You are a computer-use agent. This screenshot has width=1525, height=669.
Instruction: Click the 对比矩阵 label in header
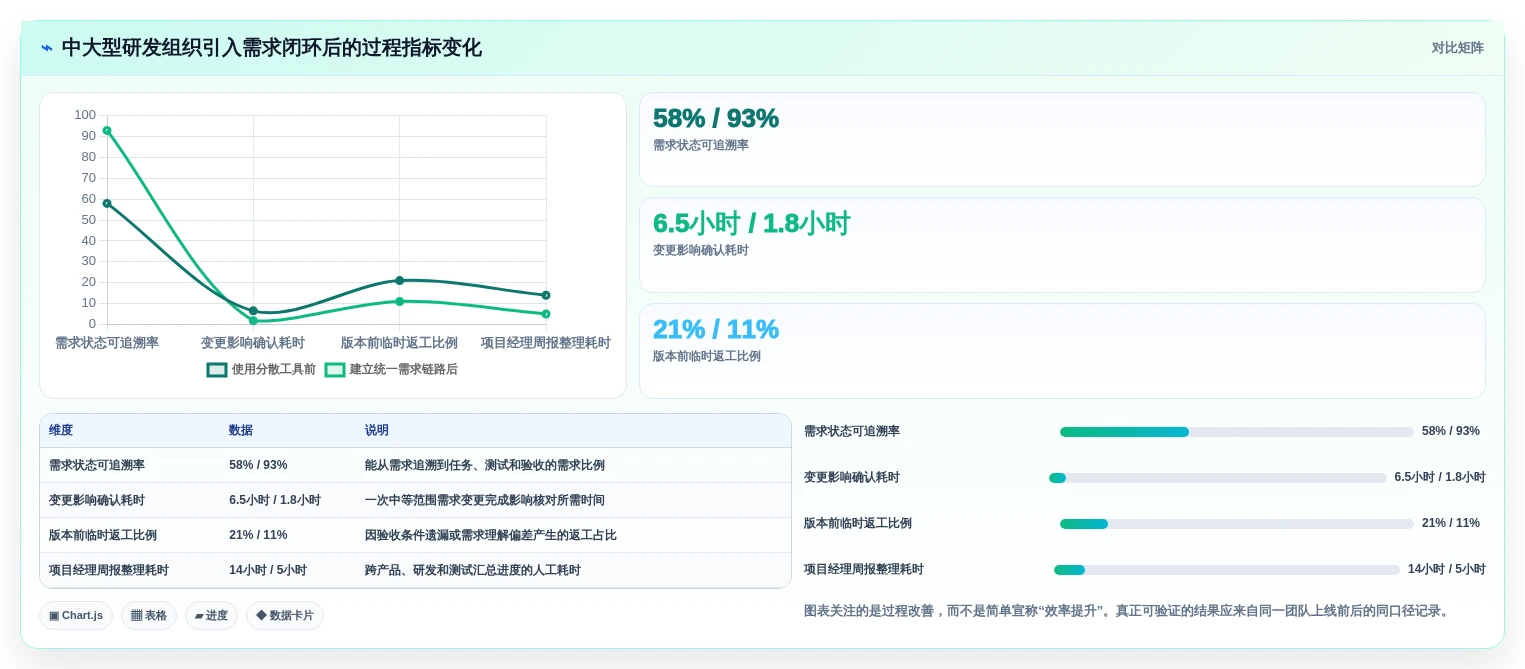pyautogui.click(x=1457, y=48)
